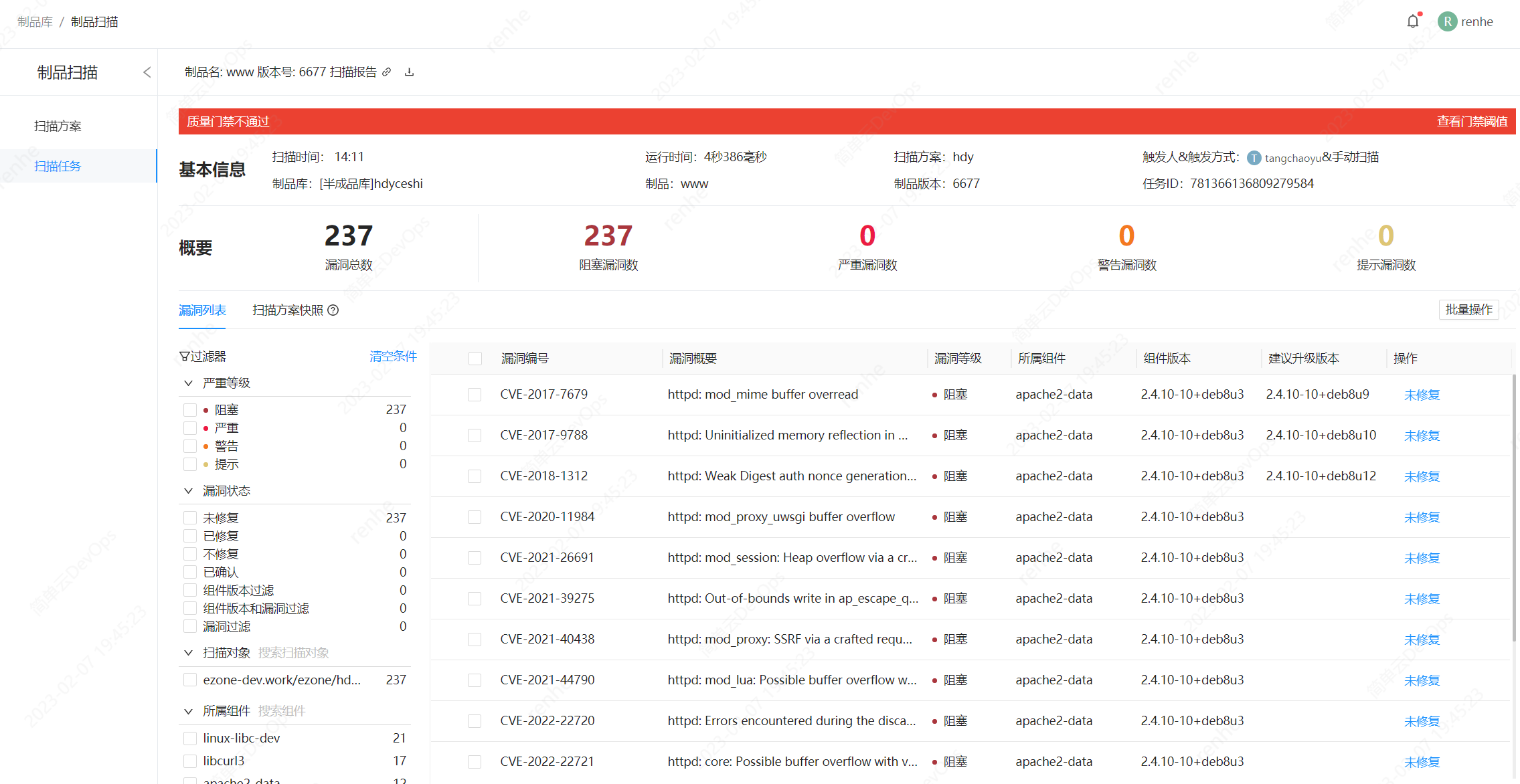Tick the 未修复 status checkbox

[190, 518]
